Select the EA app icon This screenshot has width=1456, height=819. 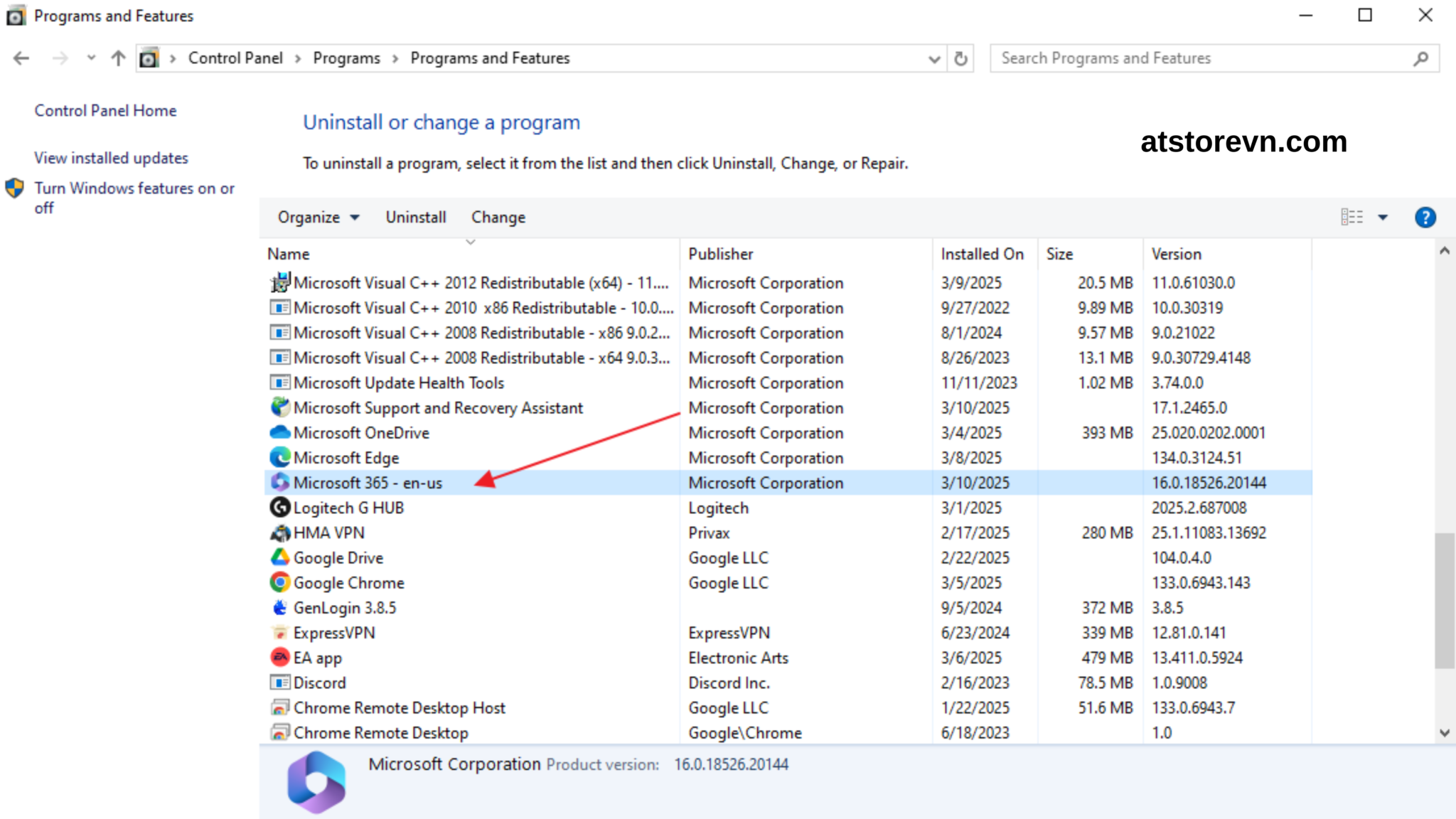pos(280,657)
